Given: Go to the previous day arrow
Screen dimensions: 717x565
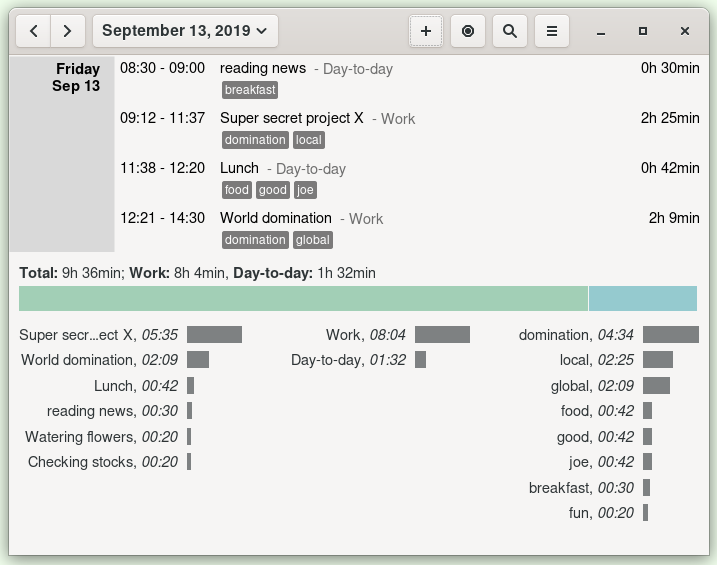Looking at the screenshot, I should (34, 31).
